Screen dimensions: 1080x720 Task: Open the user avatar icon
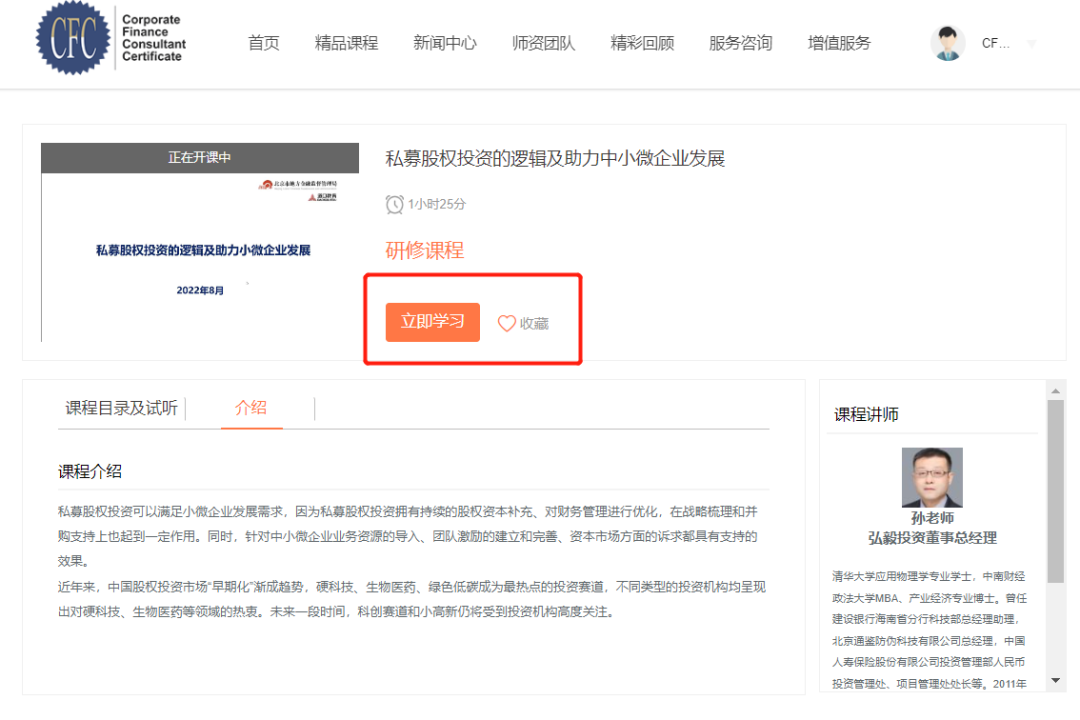[947, 43]
